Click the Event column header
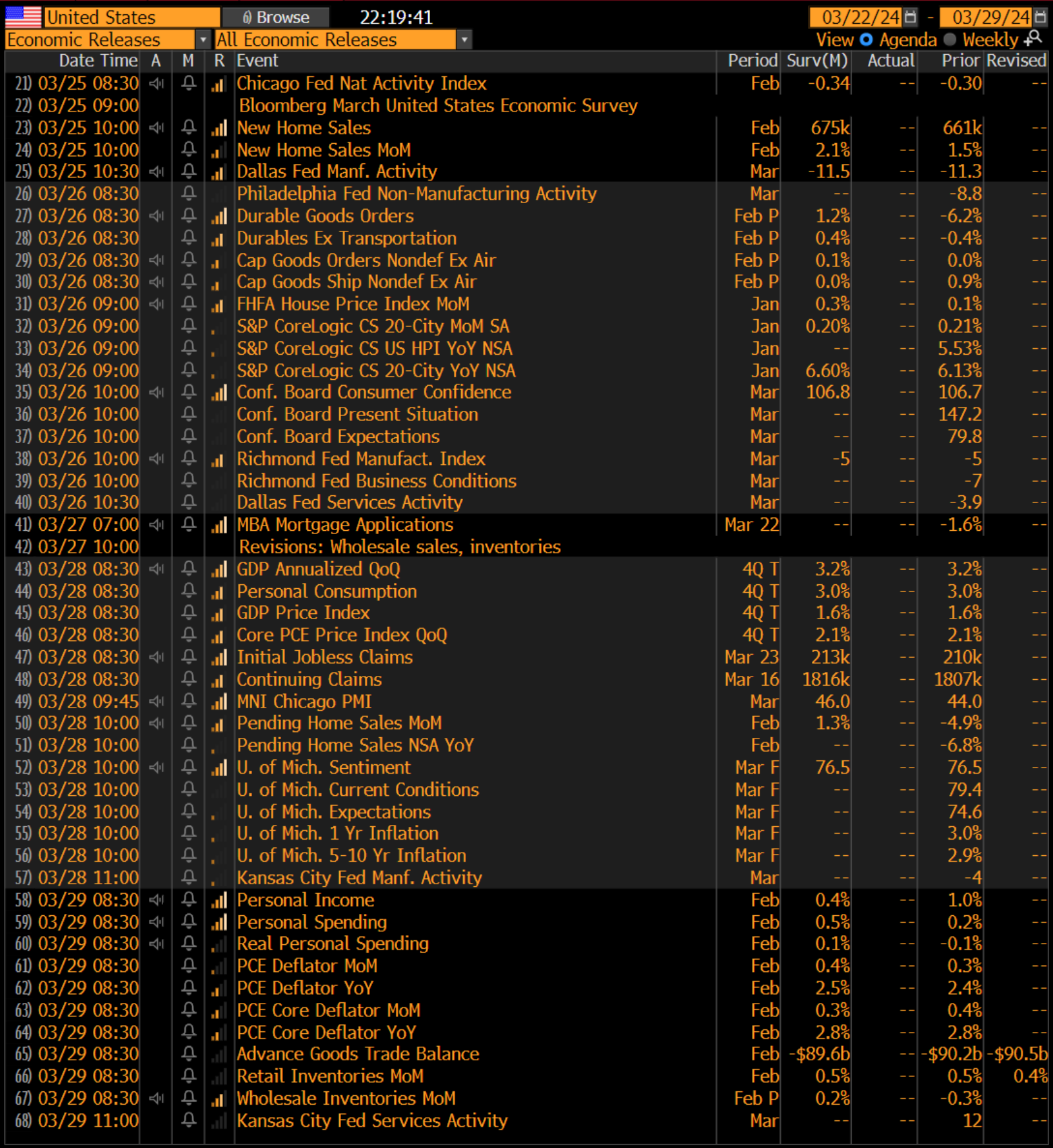Image resolution: width=1053 pixels, height=1148 pixels. 257,61
